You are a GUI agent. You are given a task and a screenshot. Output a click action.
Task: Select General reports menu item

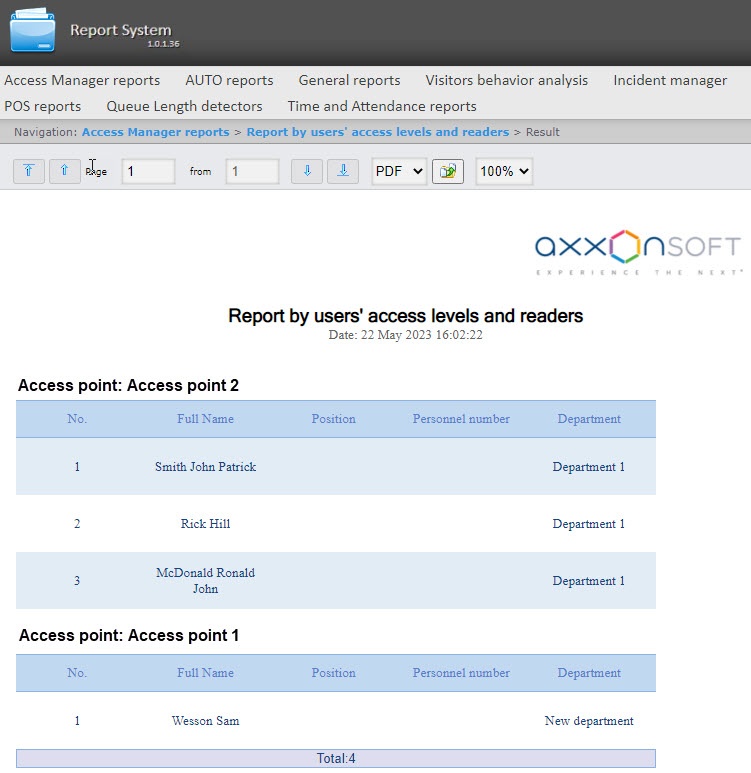[x=349, y=80]
